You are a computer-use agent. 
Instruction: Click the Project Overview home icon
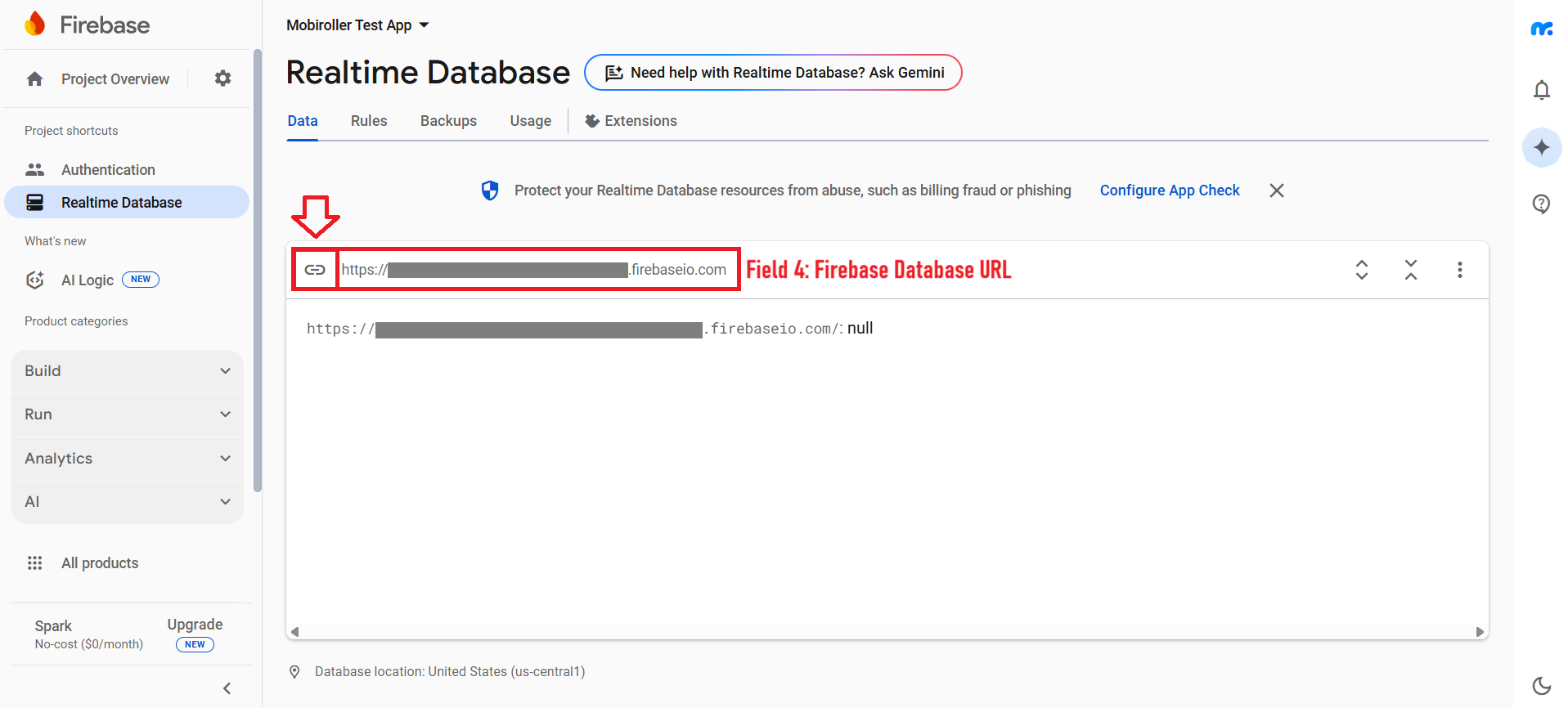(34, 78)
